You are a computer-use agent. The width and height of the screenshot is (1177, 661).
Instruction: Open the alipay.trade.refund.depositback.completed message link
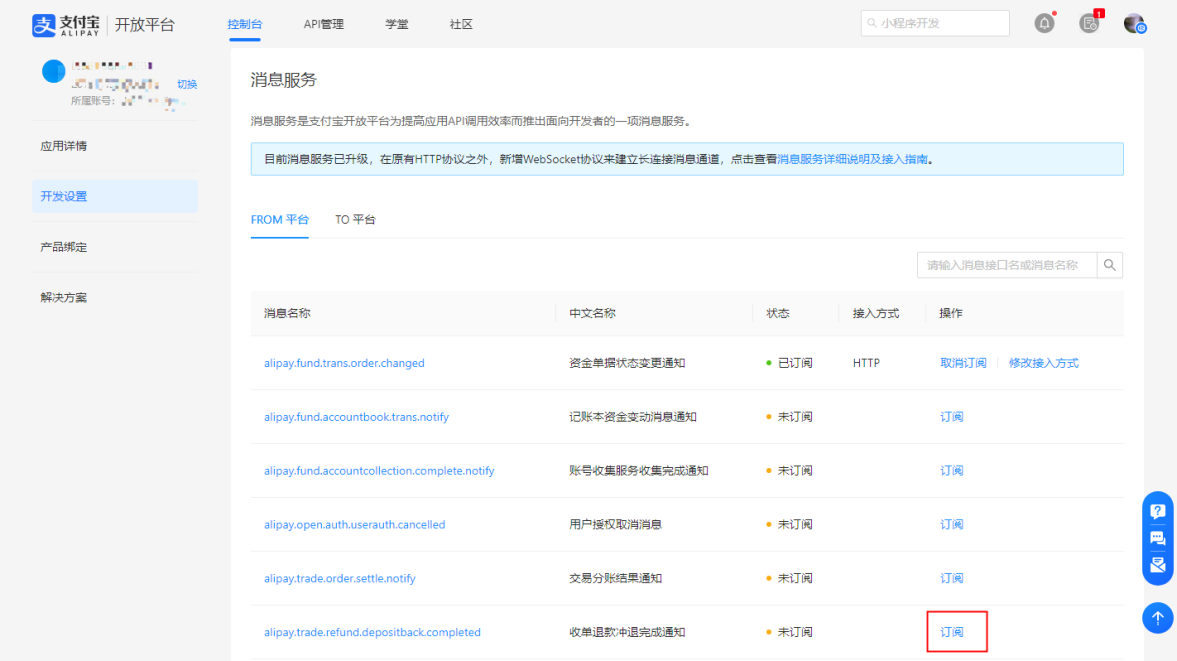point(372,632)
